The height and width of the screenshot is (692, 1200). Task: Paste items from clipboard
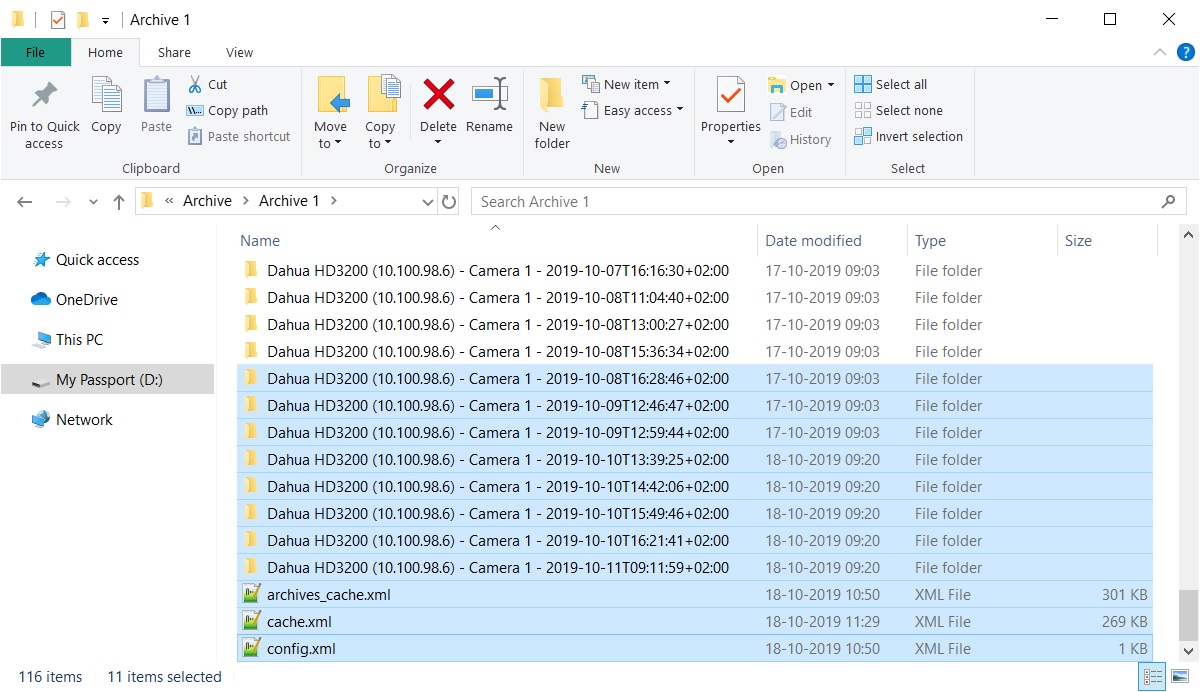tap(155, 108)
